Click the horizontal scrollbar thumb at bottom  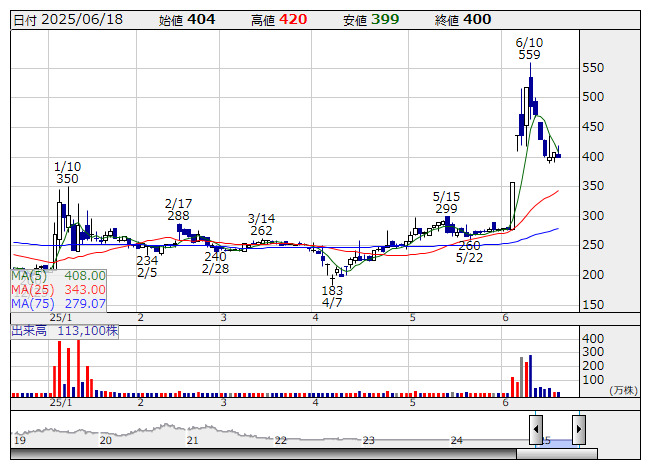pos(557,454)
